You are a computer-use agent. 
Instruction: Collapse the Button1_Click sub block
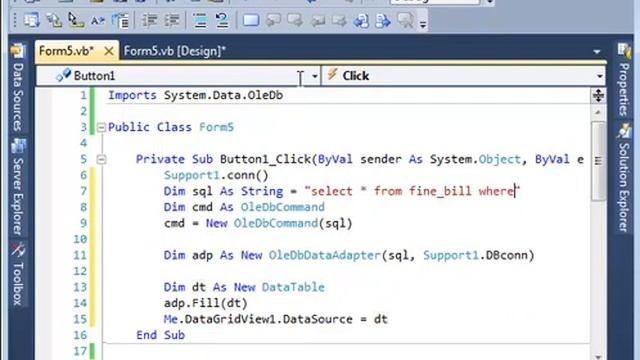pyautogui.click(x=101, y=160)
